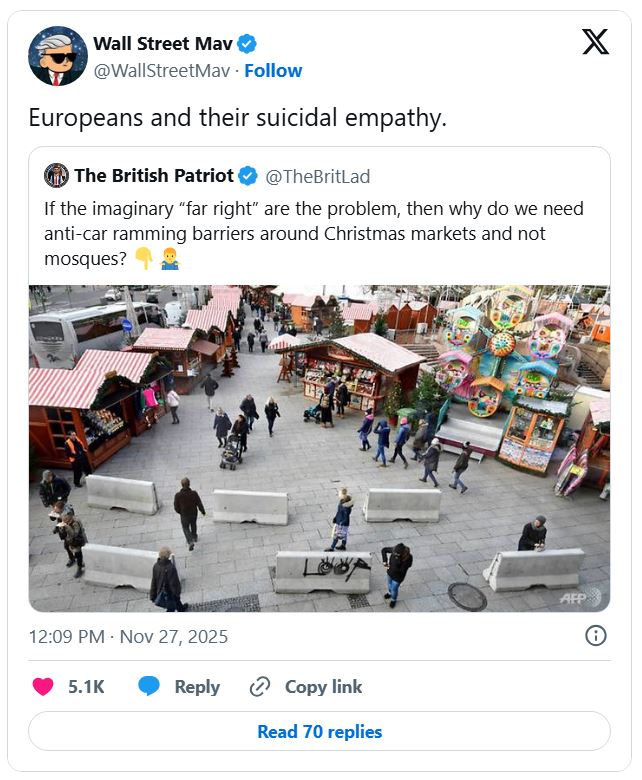Image resolution: width=642 pixels, height=780 pixels.
Task: Click Wall Street Mav's profile avatar
Action: click(x=58, y=57)
